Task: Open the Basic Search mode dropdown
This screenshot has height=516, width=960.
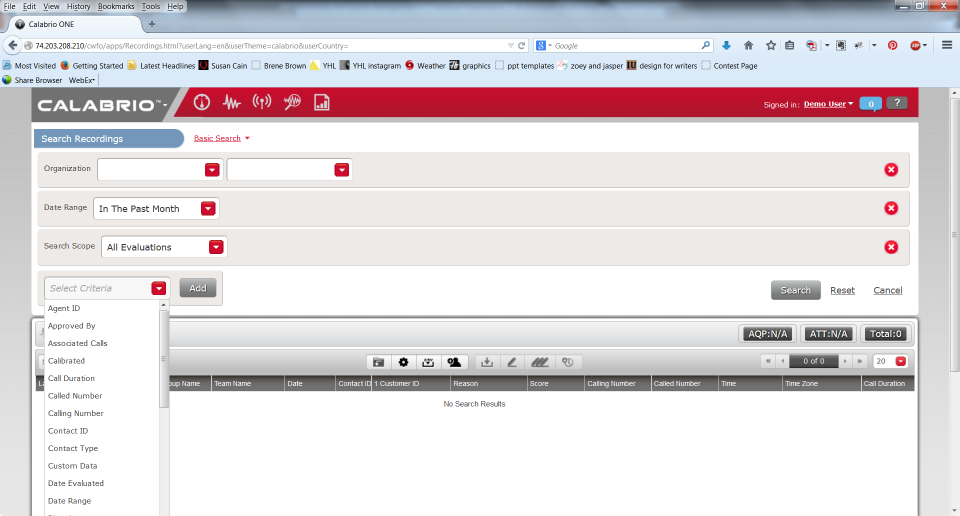Action: [x=222, y=138]
